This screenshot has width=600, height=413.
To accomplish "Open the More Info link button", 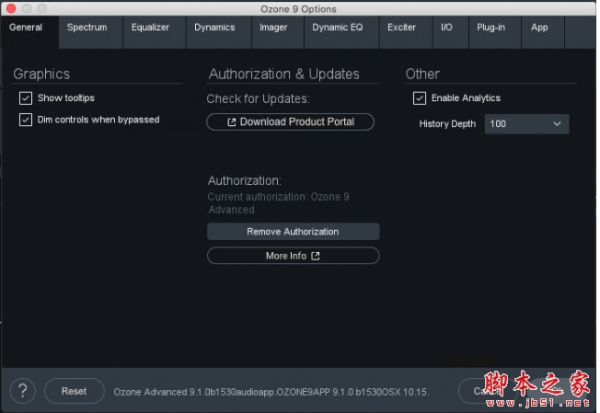I will 293,256.
